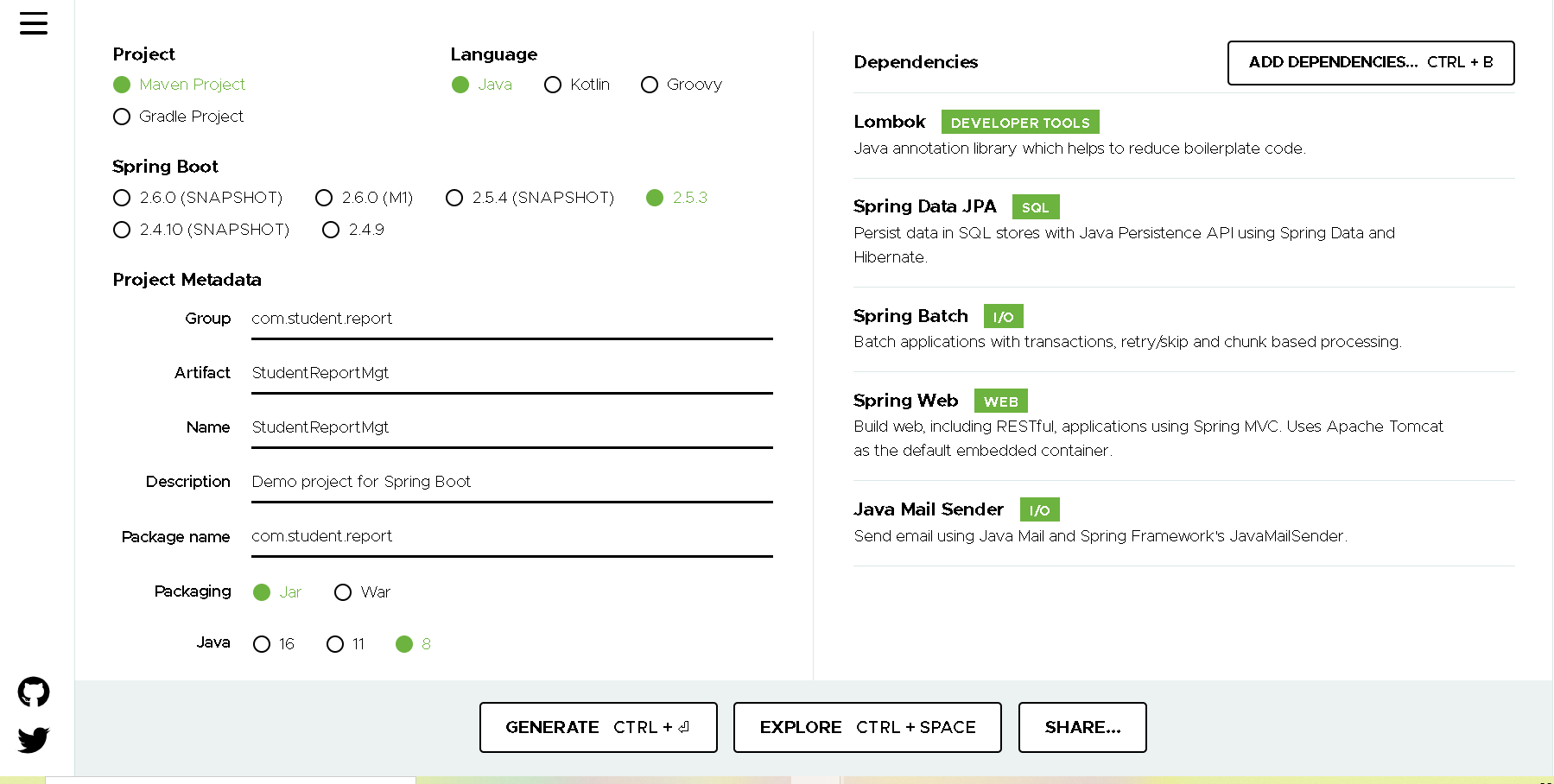
Task: Open the Spring Initializr GitHub page
Action: 34,692
